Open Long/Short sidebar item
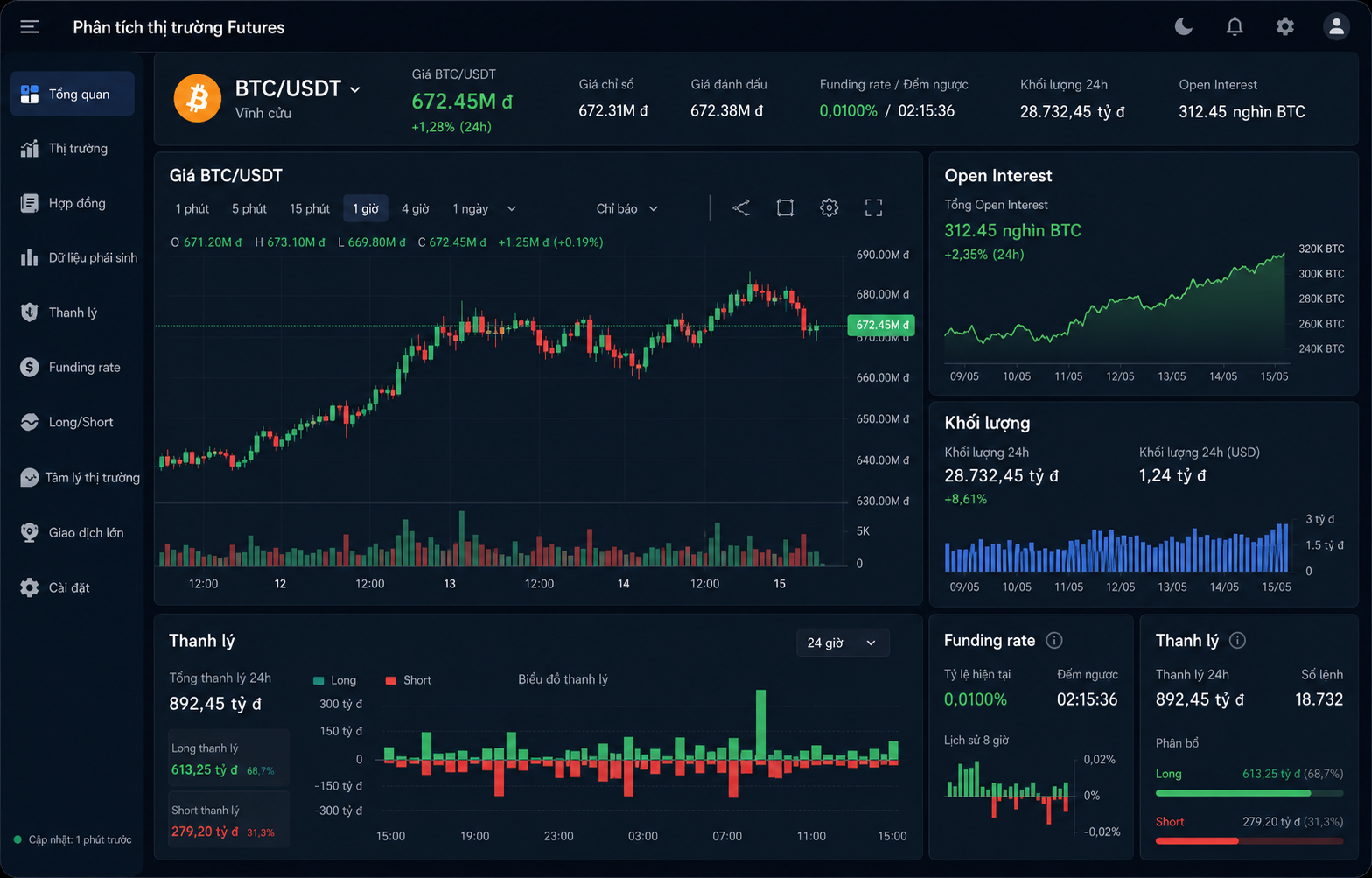Image resolution: width=1372 pixels, height=878 pixels. 73,422
